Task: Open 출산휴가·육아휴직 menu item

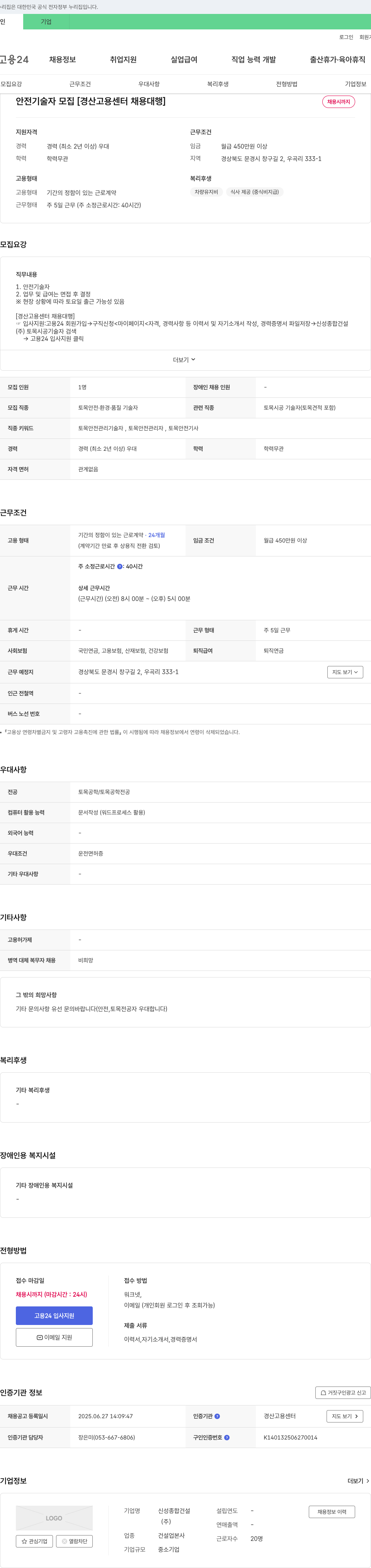Action: click(337, 60)
